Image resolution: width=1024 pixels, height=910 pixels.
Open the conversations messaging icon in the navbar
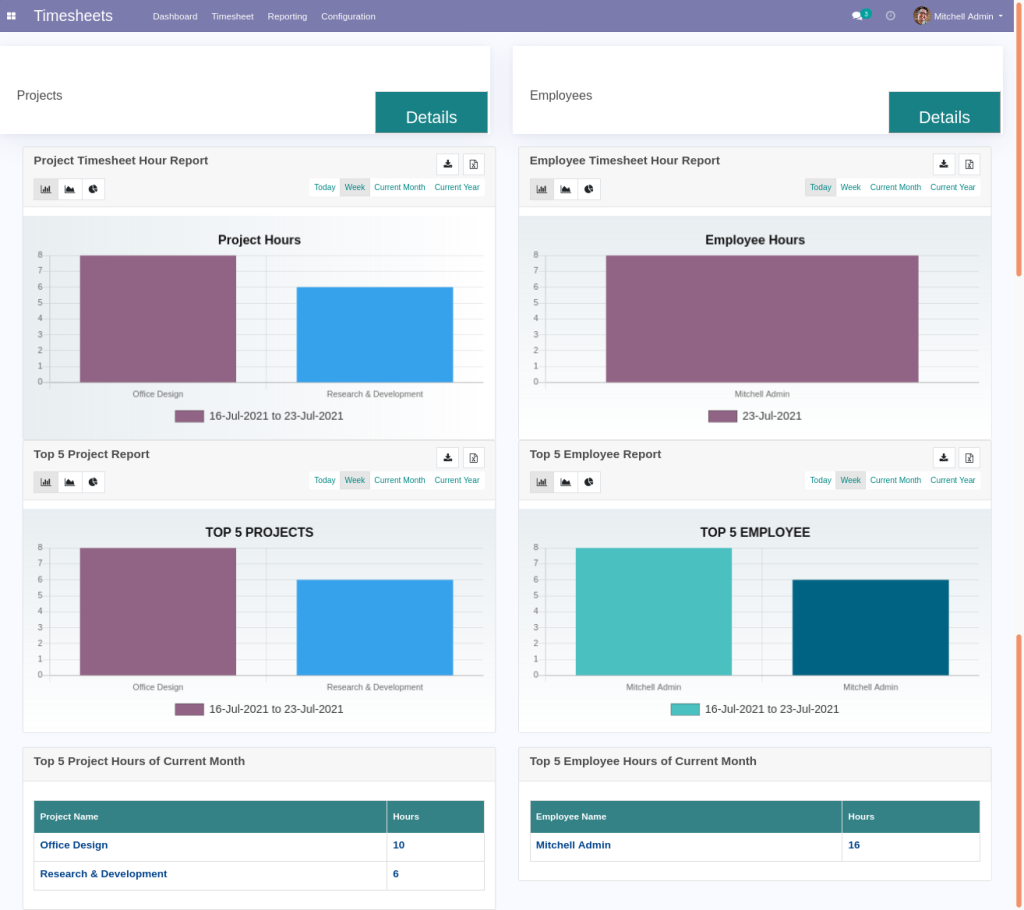(858, 15)
